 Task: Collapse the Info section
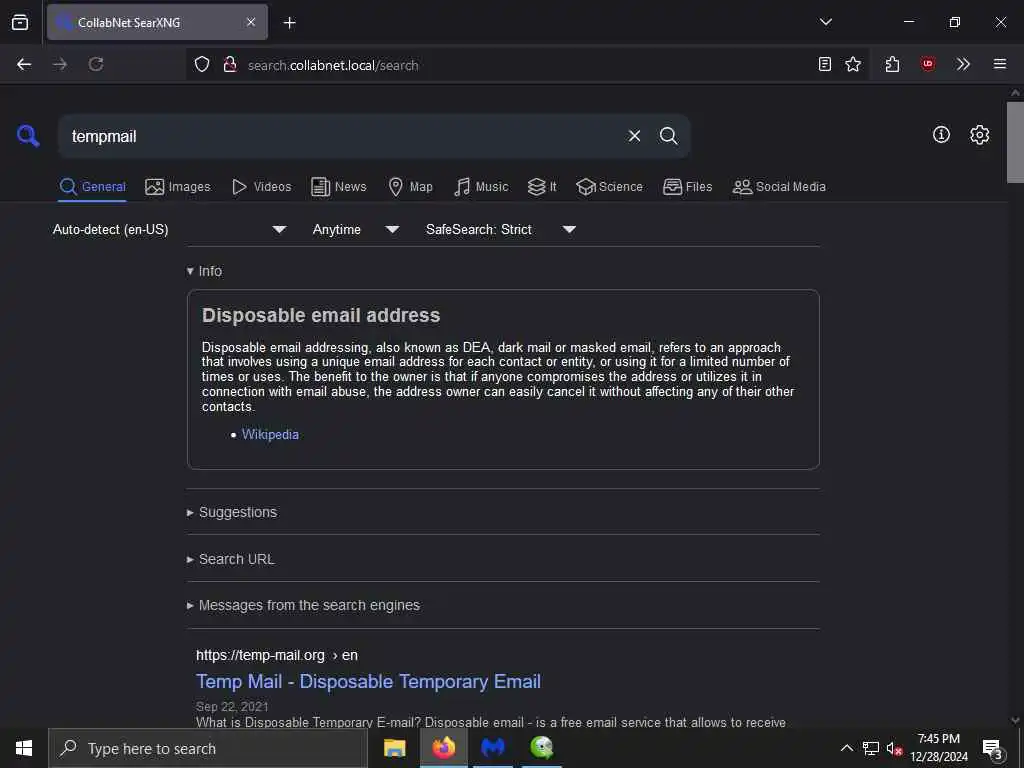point(204,271)
